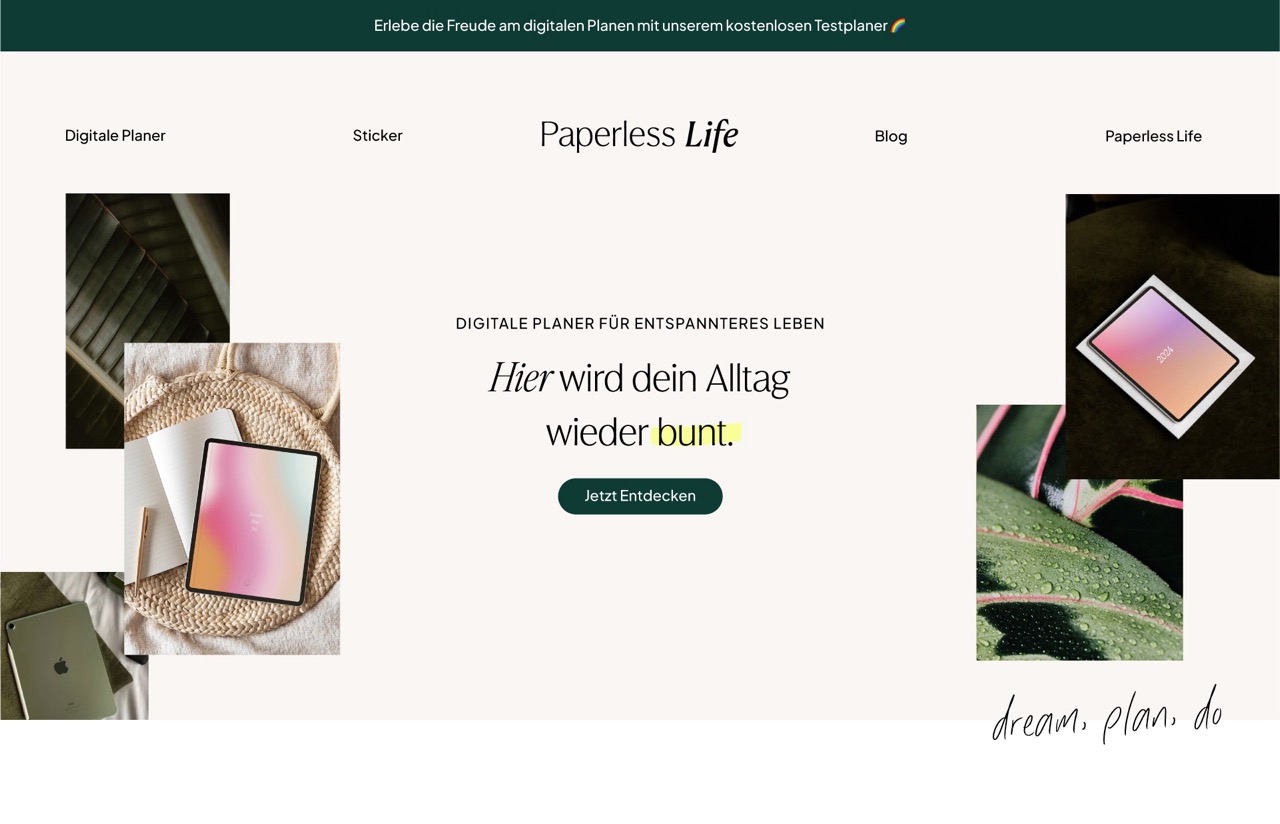Click the gold pen beside the notebook

tap(142, 545)
